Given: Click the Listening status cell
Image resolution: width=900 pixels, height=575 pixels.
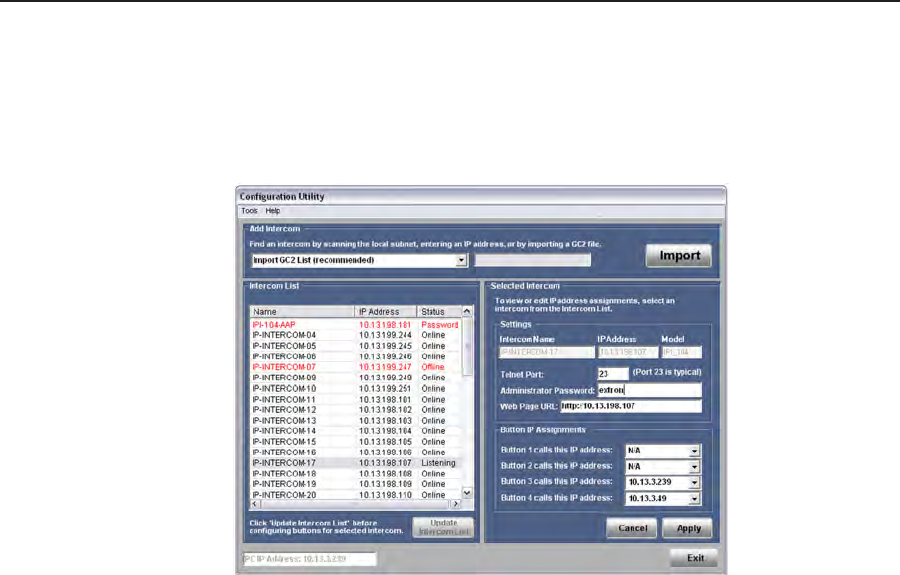Looking at the screenshot, I should click(x=439, y=463).
